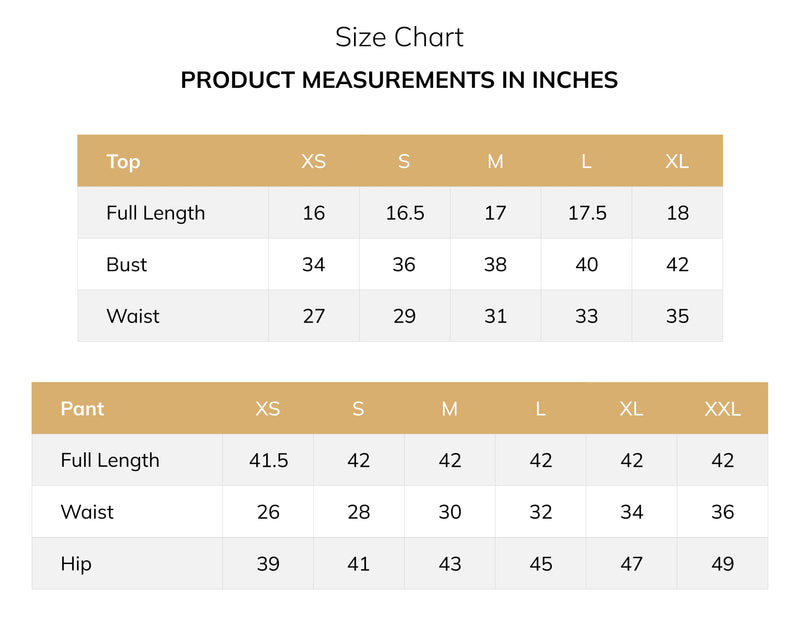
Task: Select Pant Waist value 30
Action: [449, 512]
